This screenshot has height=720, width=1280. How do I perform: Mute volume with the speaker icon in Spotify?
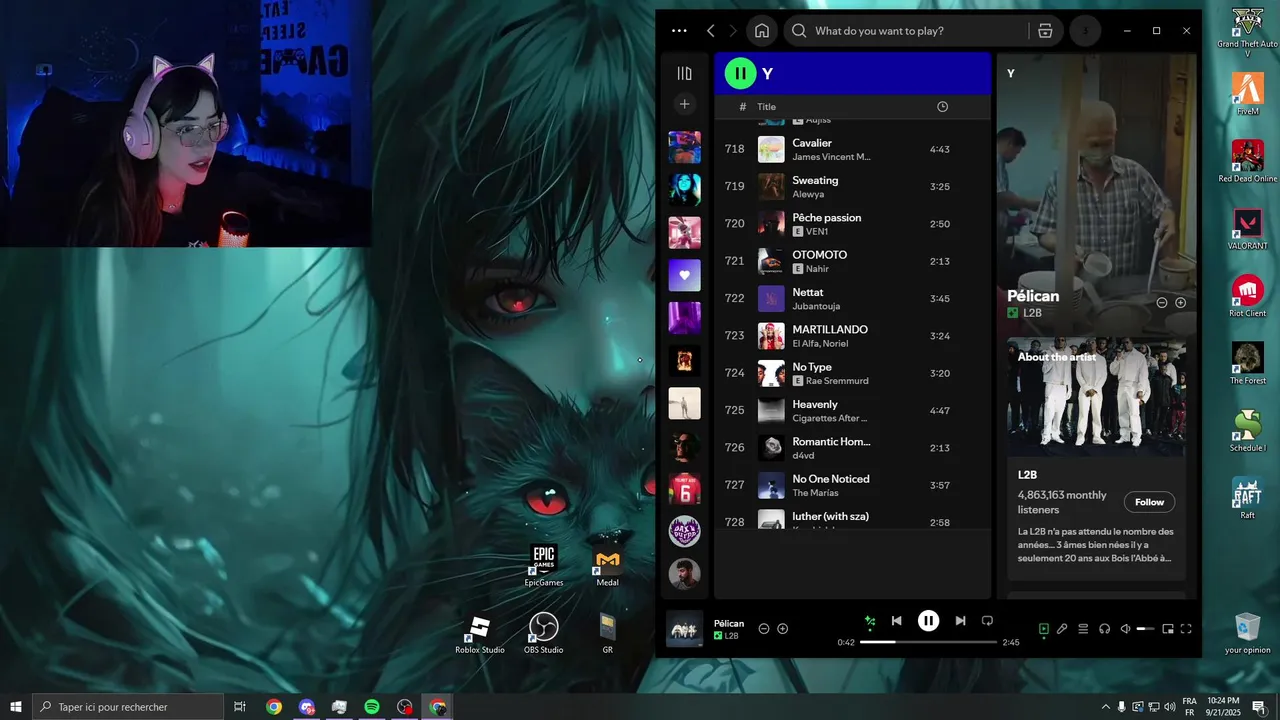1125,629
